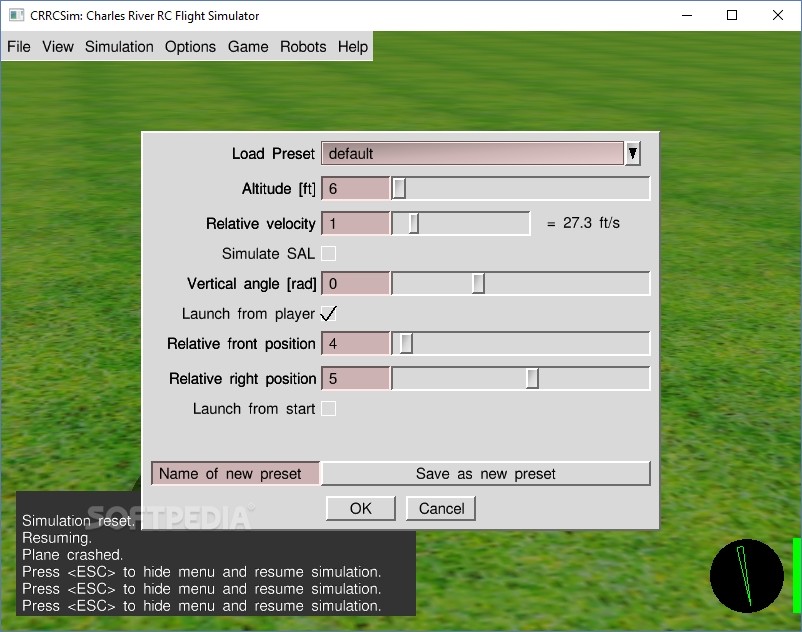Open the Options menu

(190, 47)
